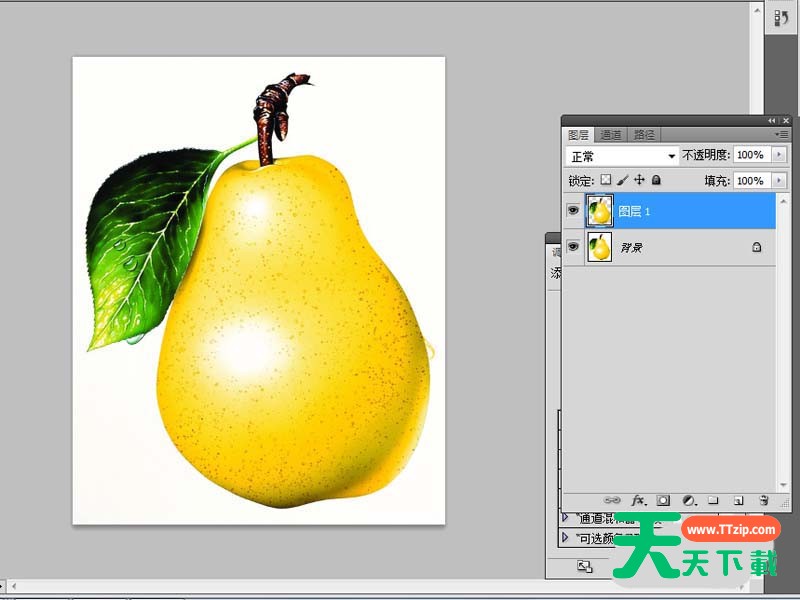Switch to the 通道 tab
The height and width of the screenshot is (600, 800).
pyautogui.click(x=611, y=134)
